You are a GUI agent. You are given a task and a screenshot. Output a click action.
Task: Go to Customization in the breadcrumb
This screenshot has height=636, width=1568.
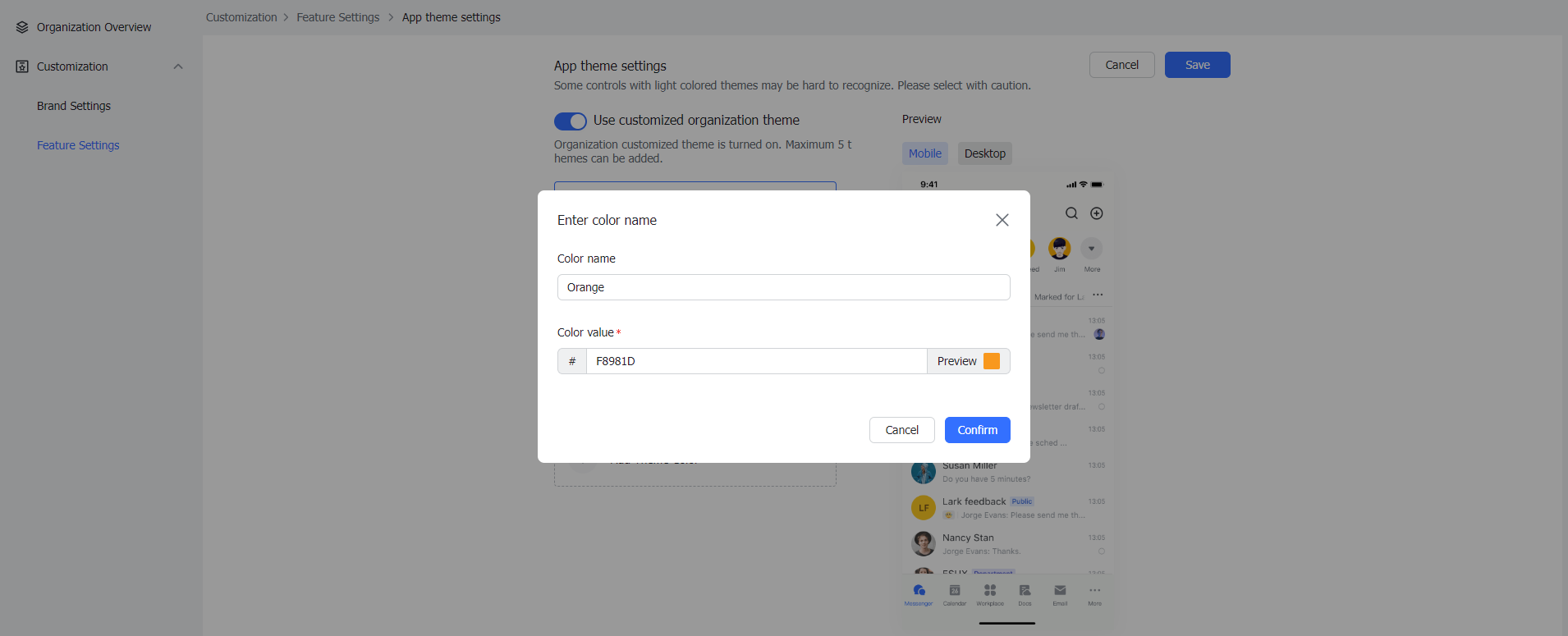[241, 17]
